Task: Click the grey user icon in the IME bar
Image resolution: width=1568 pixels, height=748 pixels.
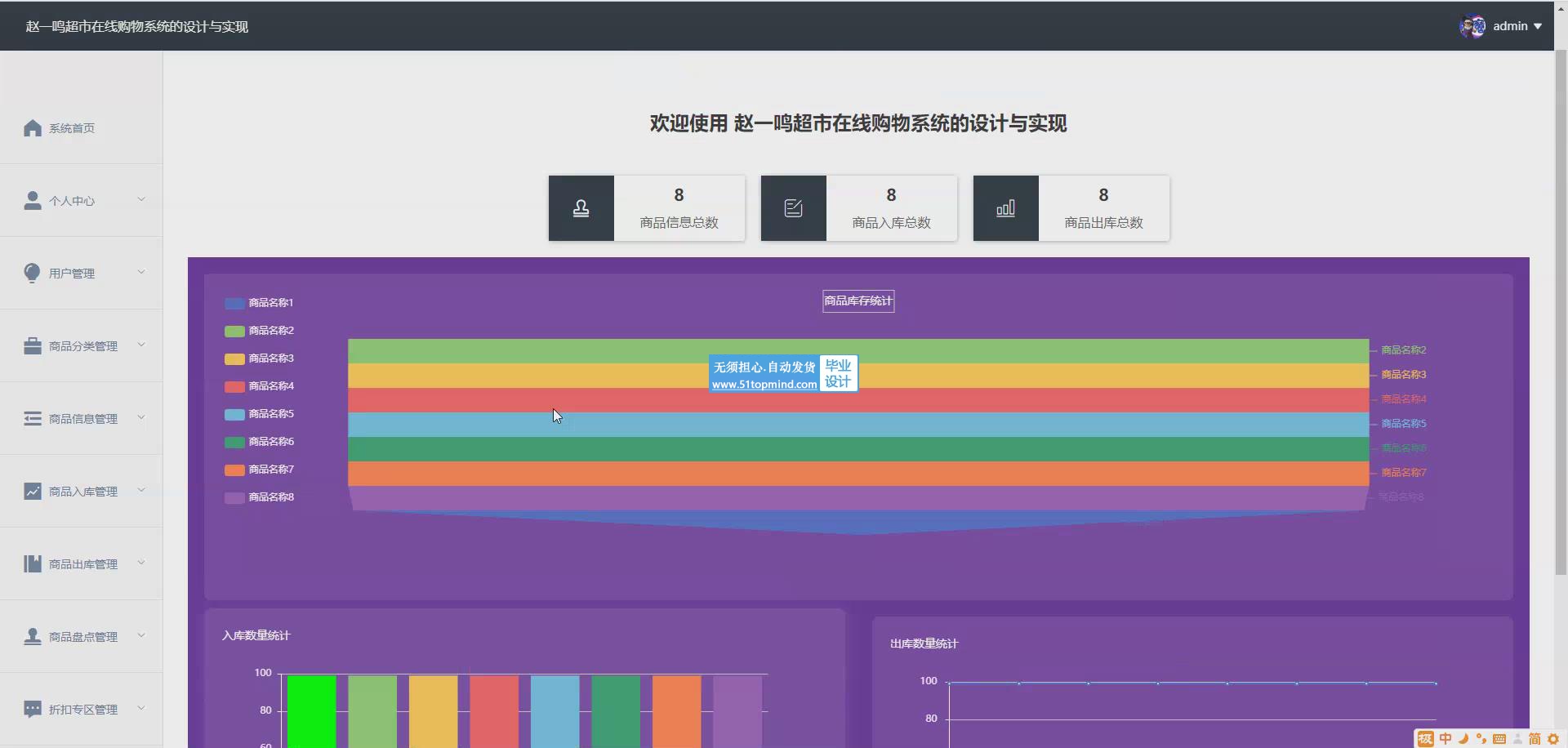Action: click(x=1517, y=739)
